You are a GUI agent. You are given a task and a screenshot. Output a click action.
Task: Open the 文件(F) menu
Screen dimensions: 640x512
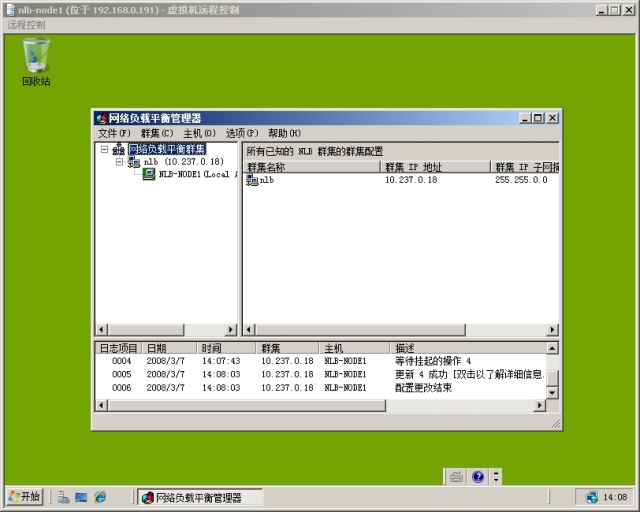[x=114, y=133]
